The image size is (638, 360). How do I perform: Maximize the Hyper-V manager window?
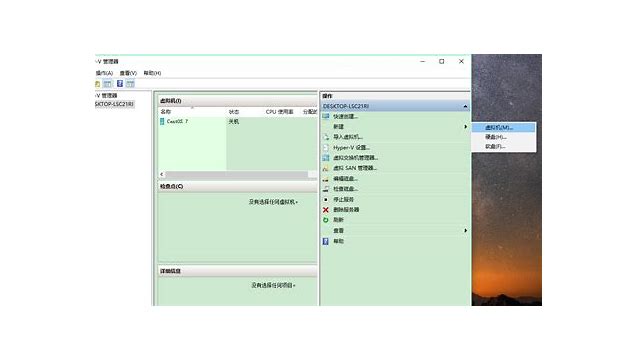pyautogui.click(x=441, y=61)
